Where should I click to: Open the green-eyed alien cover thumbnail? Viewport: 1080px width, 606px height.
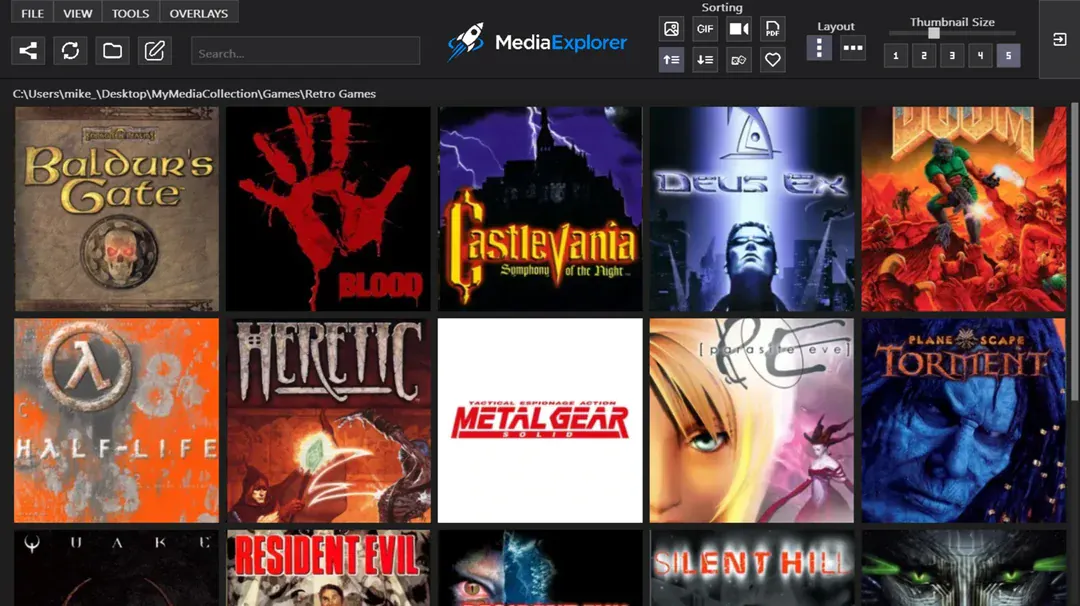click(x=964, y=568)
